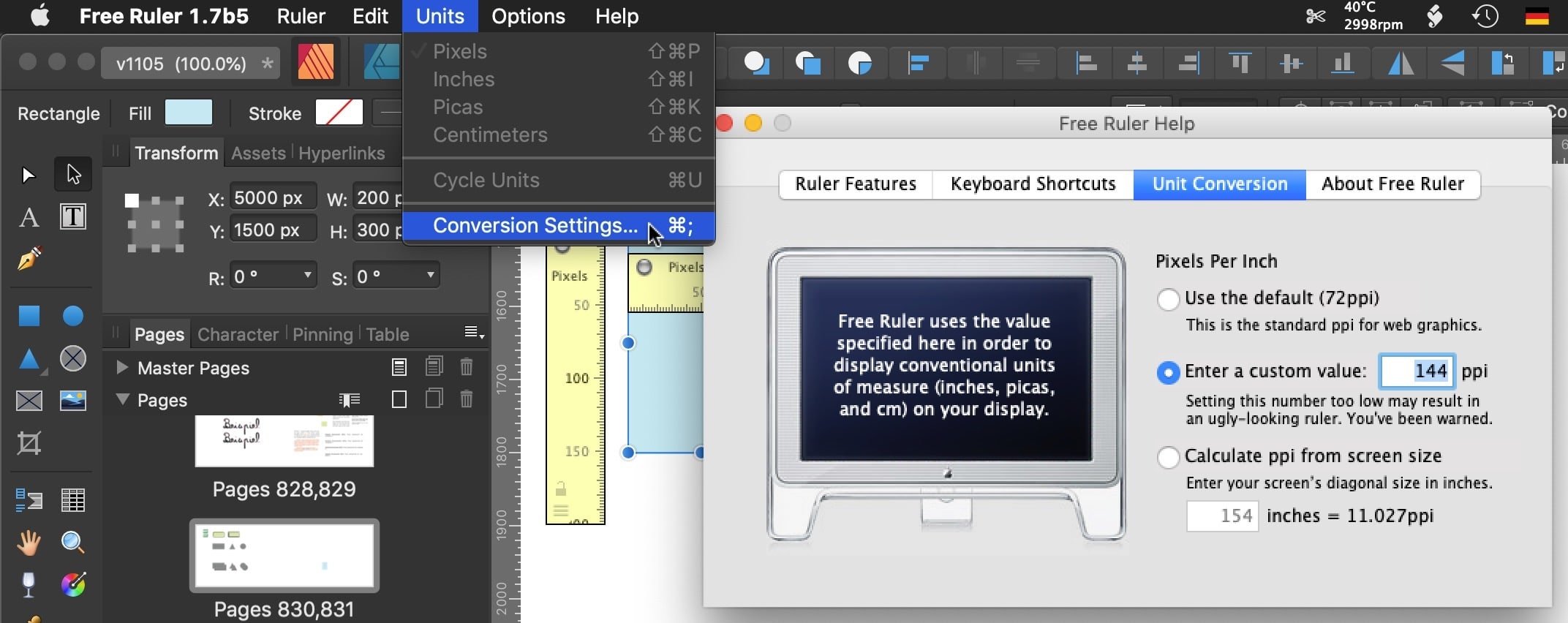Open the Affinity Designer persona icon
This screenshot has width=1568, height=623.
point(380,62)
